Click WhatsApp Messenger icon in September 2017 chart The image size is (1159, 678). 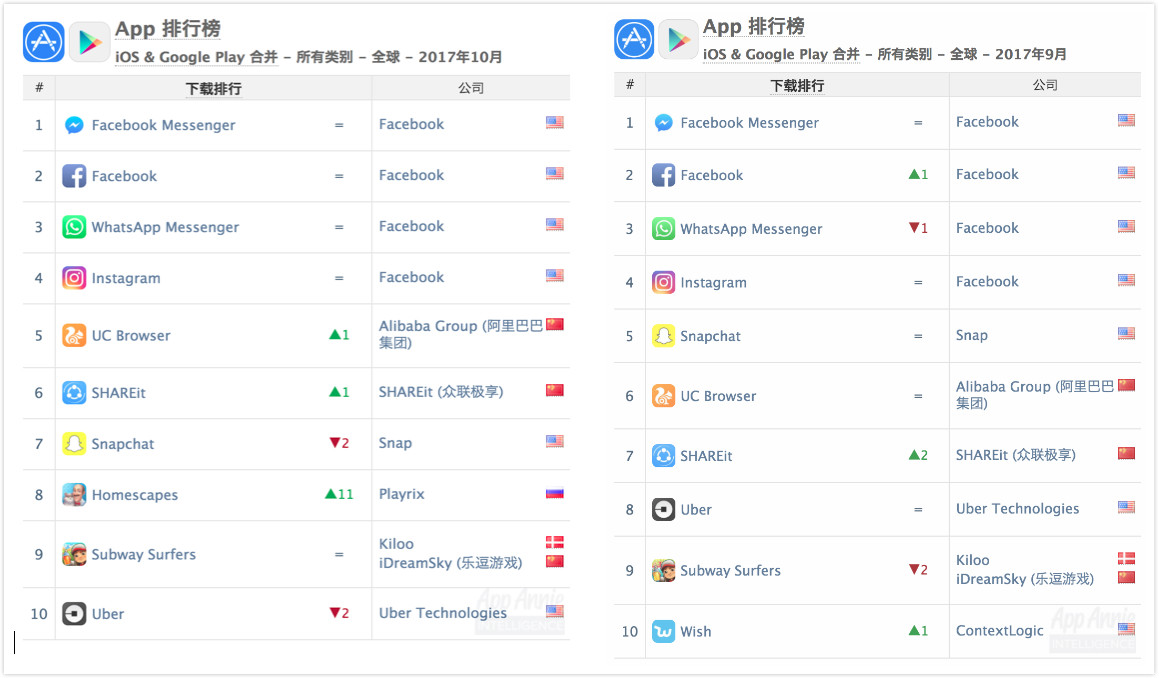[x=664, y=228]
